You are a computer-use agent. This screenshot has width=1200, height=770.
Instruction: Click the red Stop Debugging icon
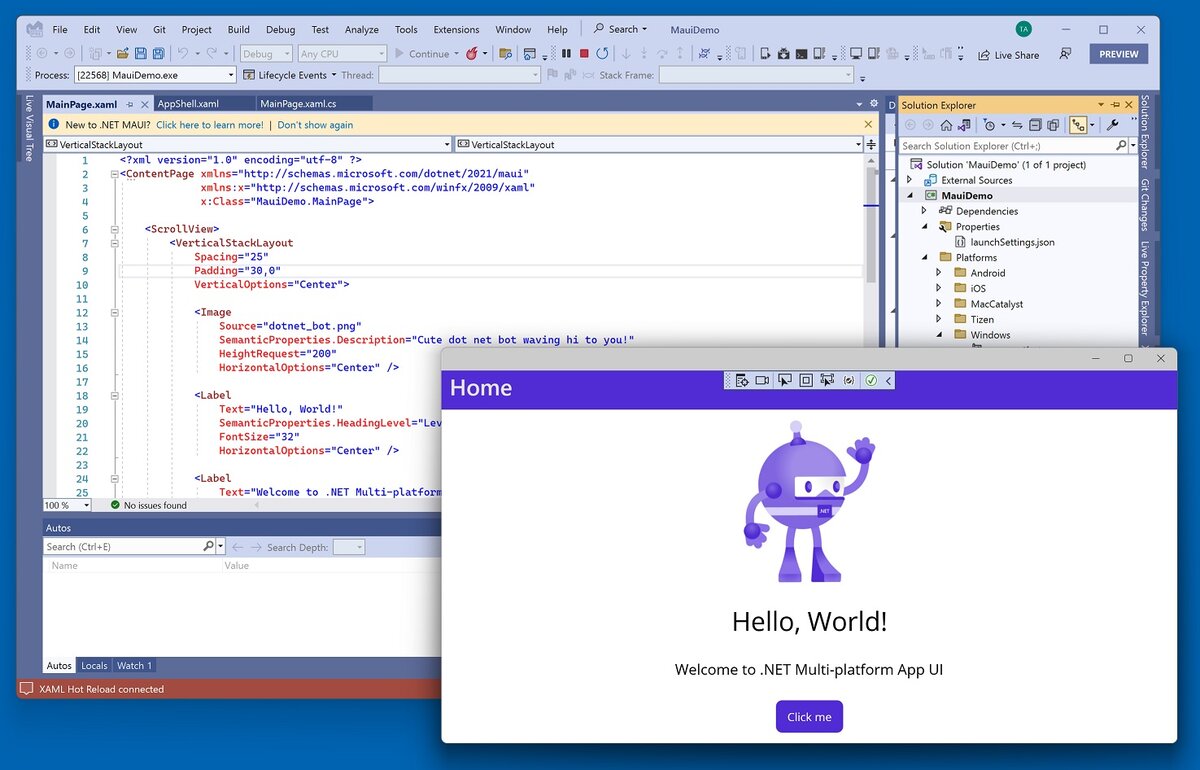click(584, 54)
